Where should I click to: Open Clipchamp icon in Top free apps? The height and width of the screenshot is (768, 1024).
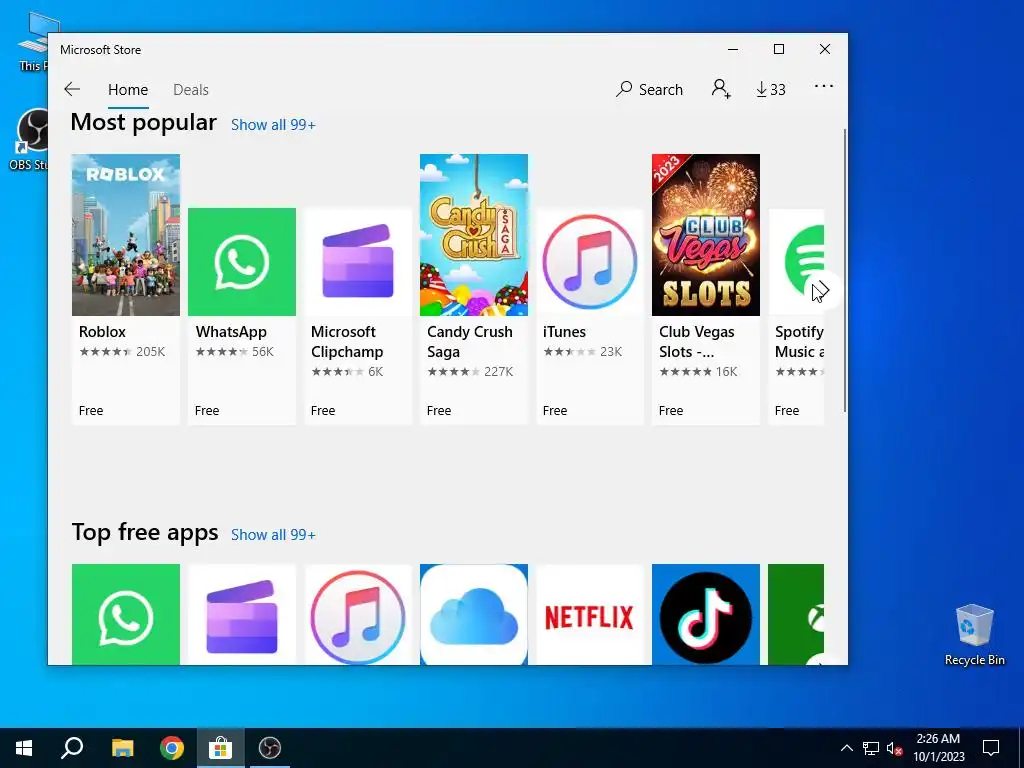click(242, 615)
